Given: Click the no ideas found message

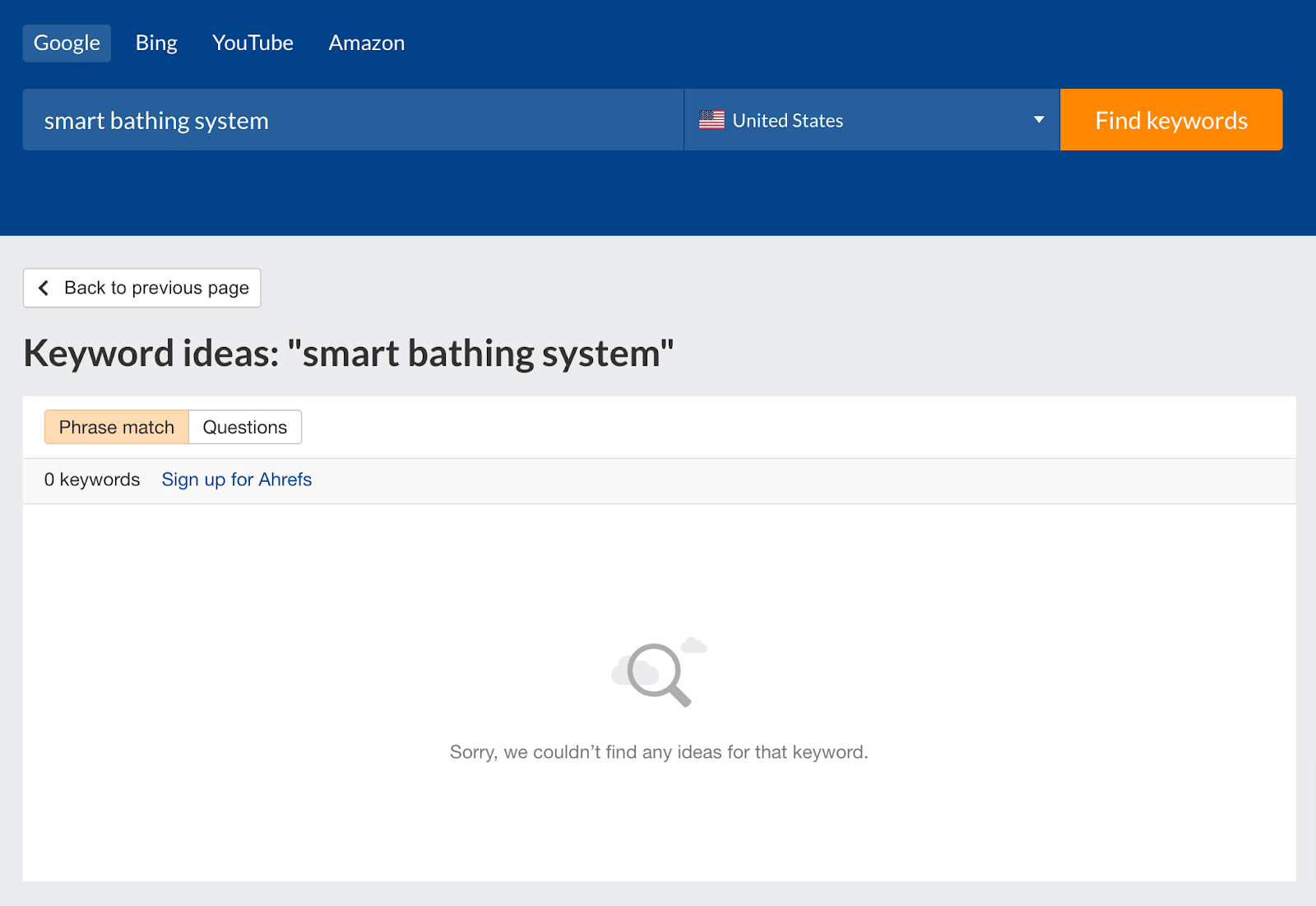Looking at the screenshot, I should 658,751.
